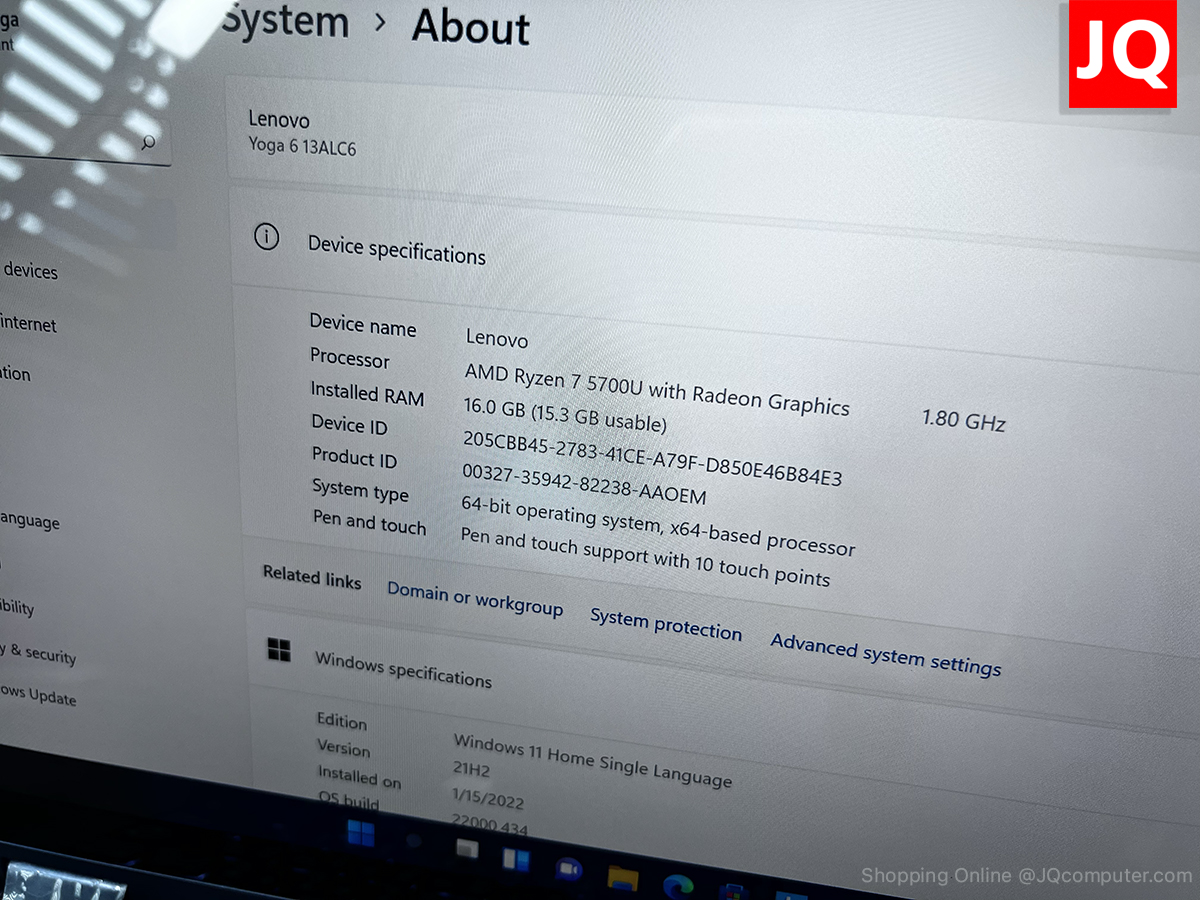Open File Explorer from the taskbar
The width and height of the screenshot is (1200, 900).
tap(622, 878)
